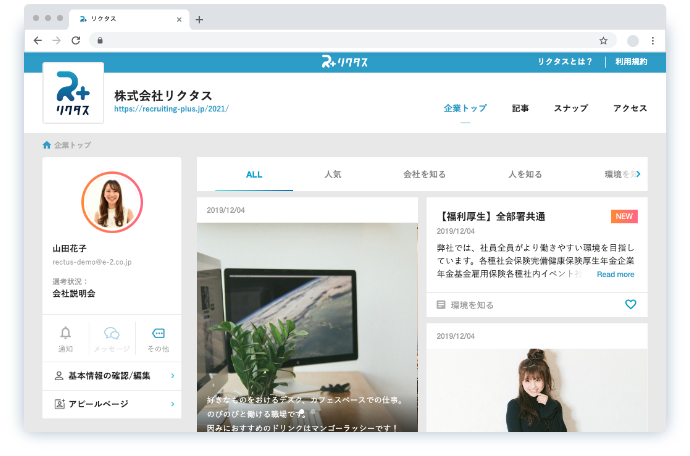Click the notification bell icon
Viewport: 690px width, 456px height.
point(66,334)
